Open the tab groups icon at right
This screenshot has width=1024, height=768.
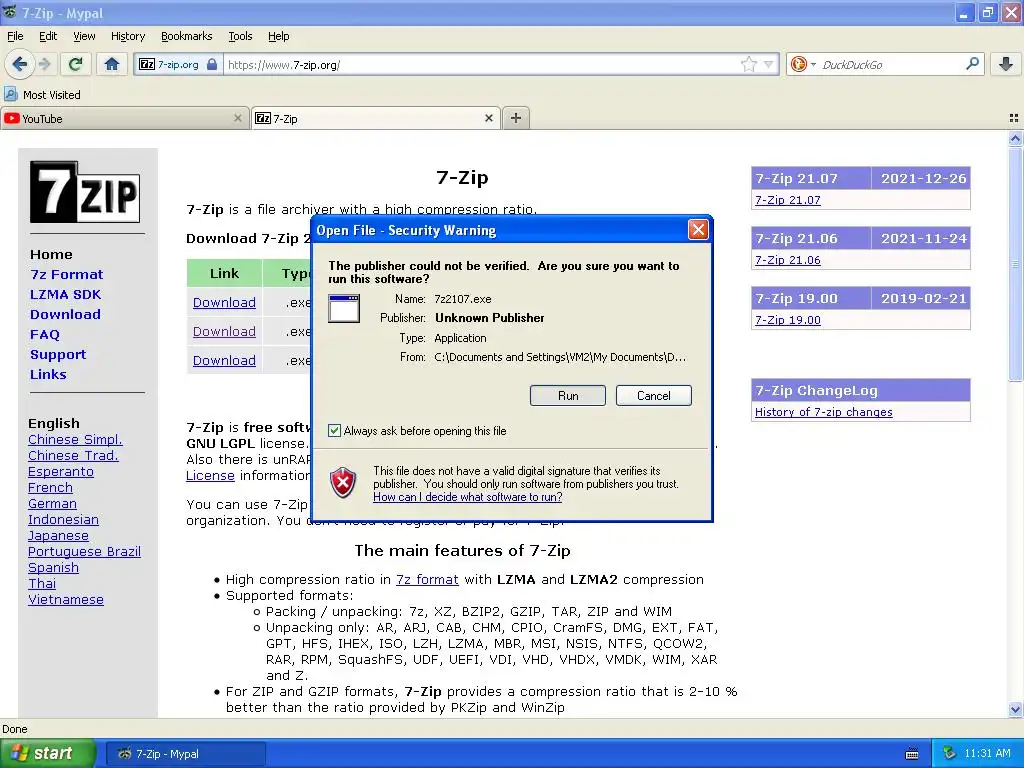coord(1014,118)
